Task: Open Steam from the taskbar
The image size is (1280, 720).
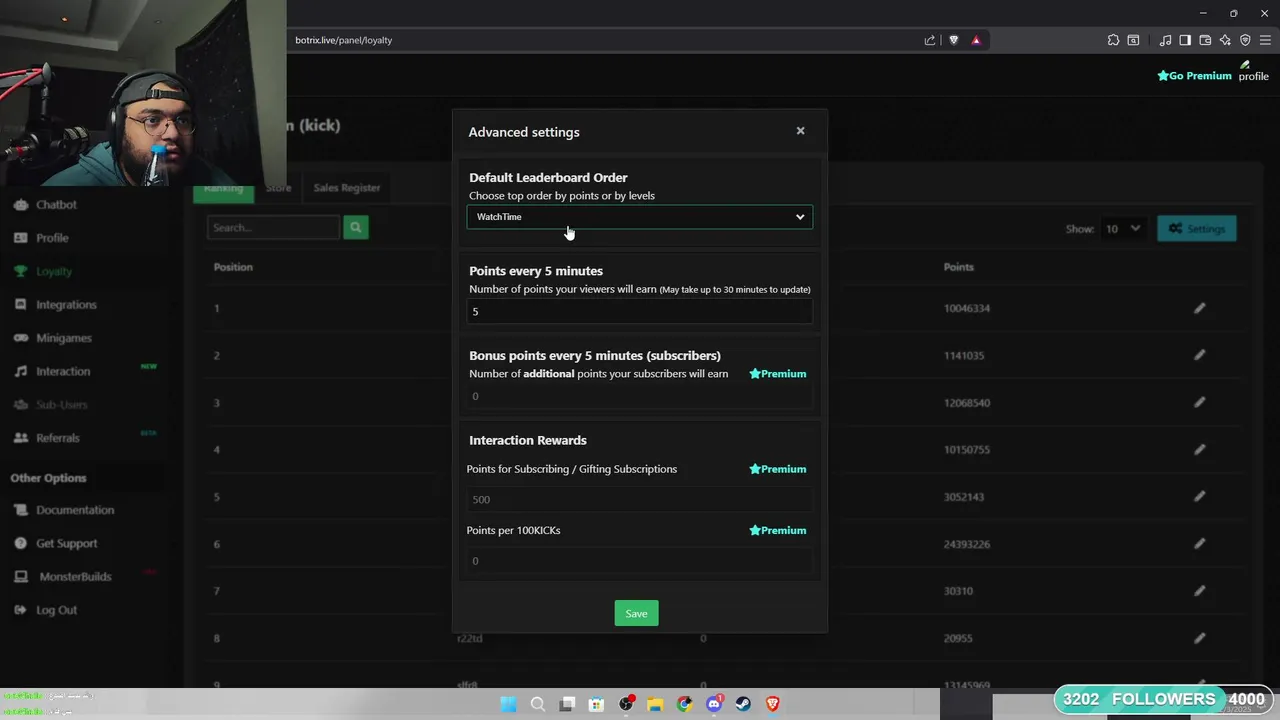Action: [743, 704]
